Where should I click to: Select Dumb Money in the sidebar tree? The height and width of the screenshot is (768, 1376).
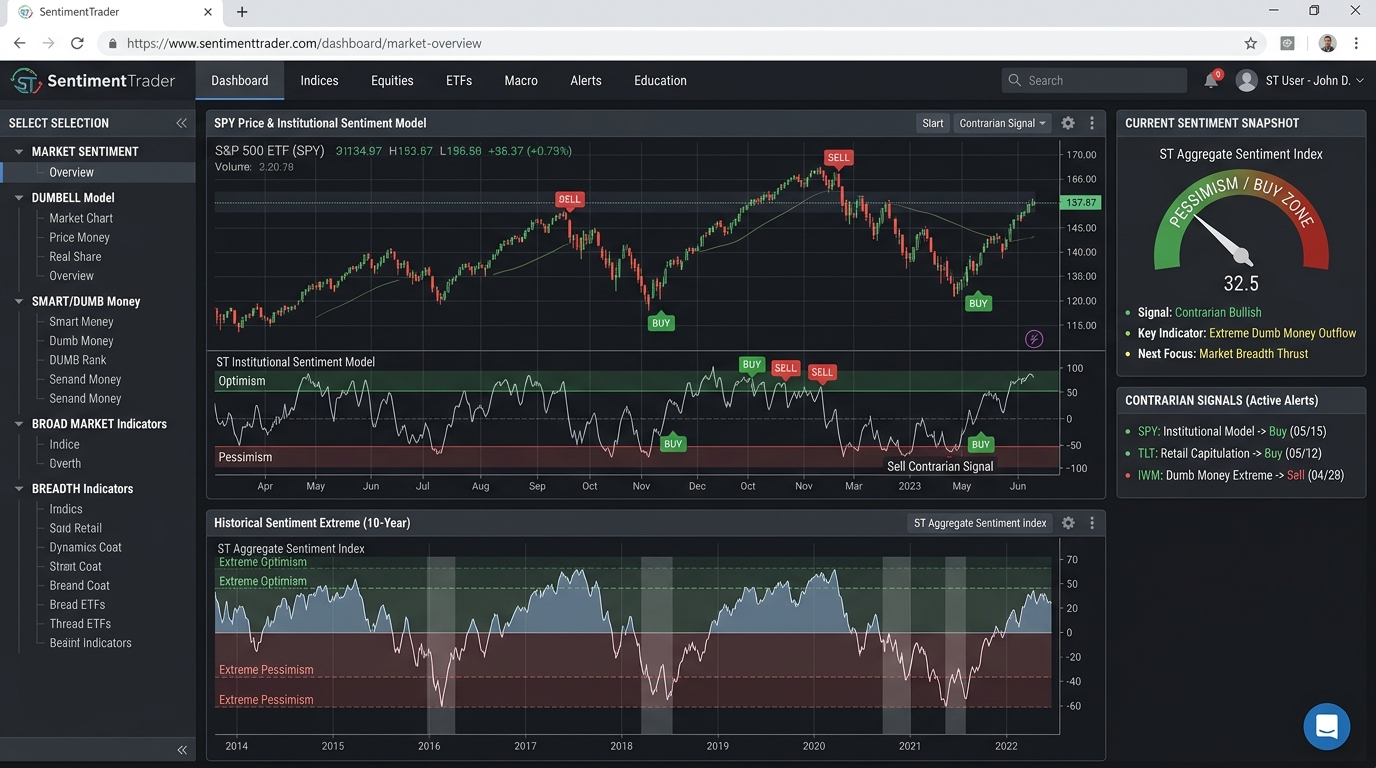tap(81, 340)
